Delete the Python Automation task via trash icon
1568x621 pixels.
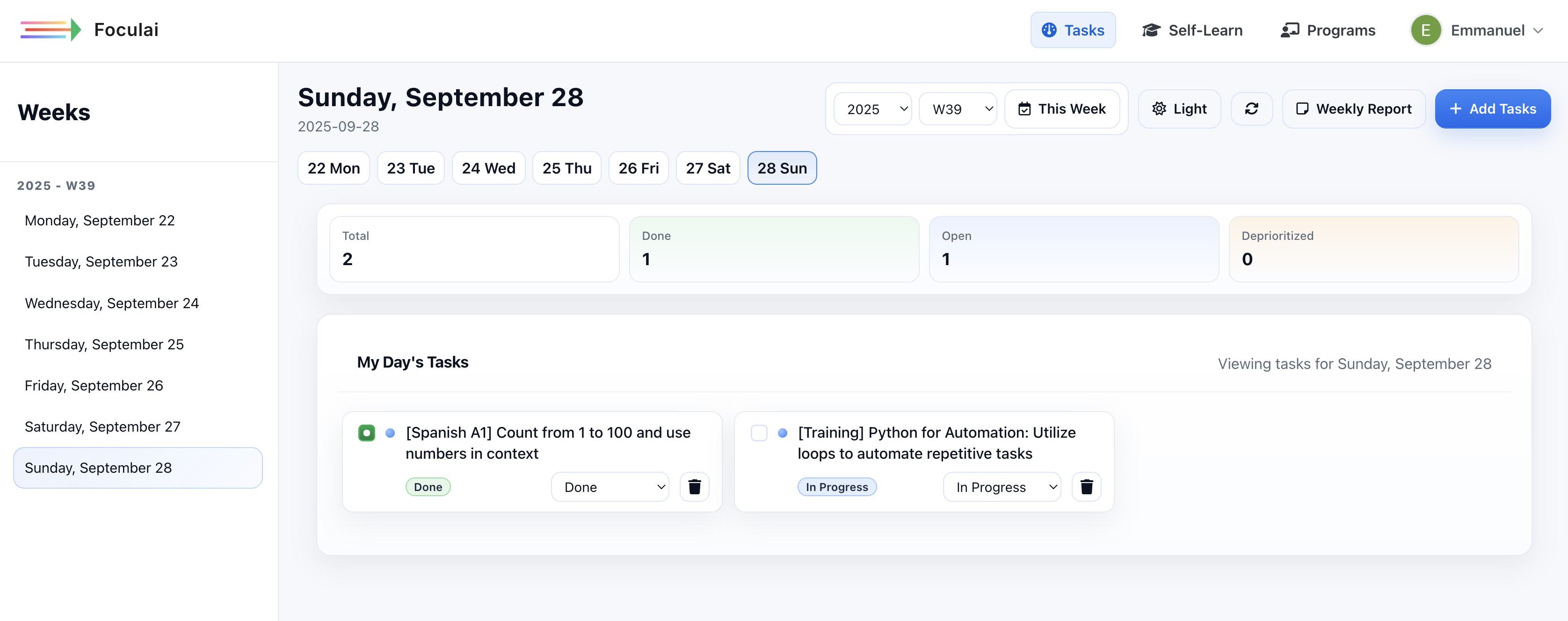click(x=1087, y=487)
